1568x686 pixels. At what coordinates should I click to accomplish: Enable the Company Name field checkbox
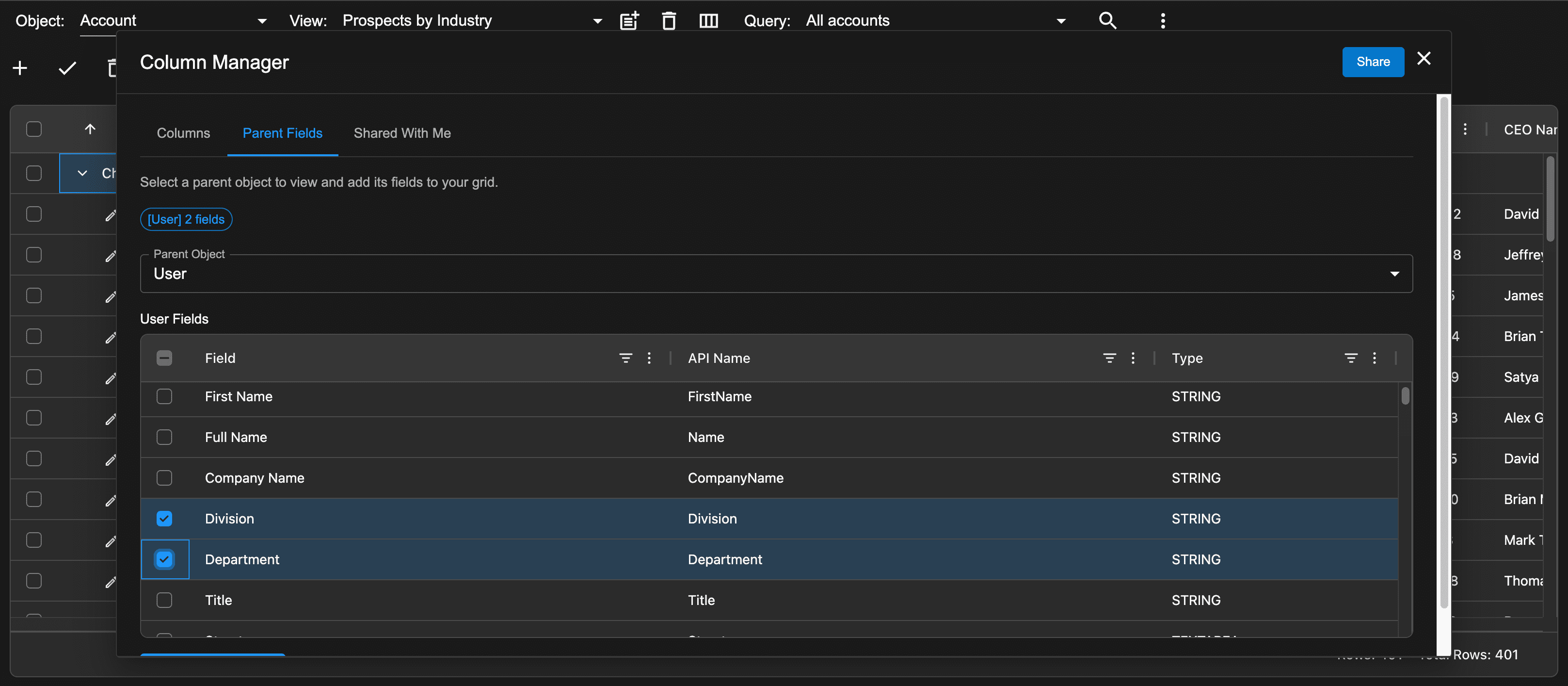[x=164, y=478]
